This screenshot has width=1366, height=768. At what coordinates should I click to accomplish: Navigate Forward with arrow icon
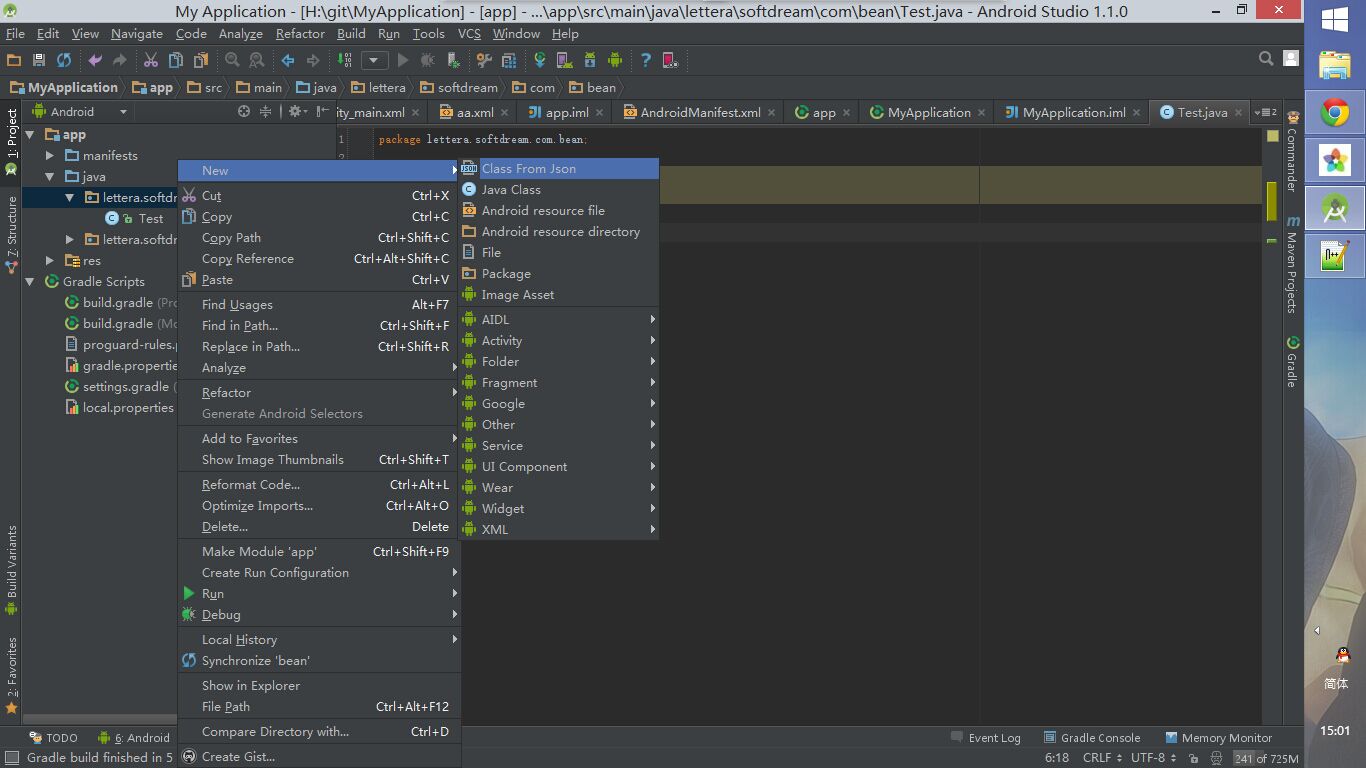coord(313,60)
